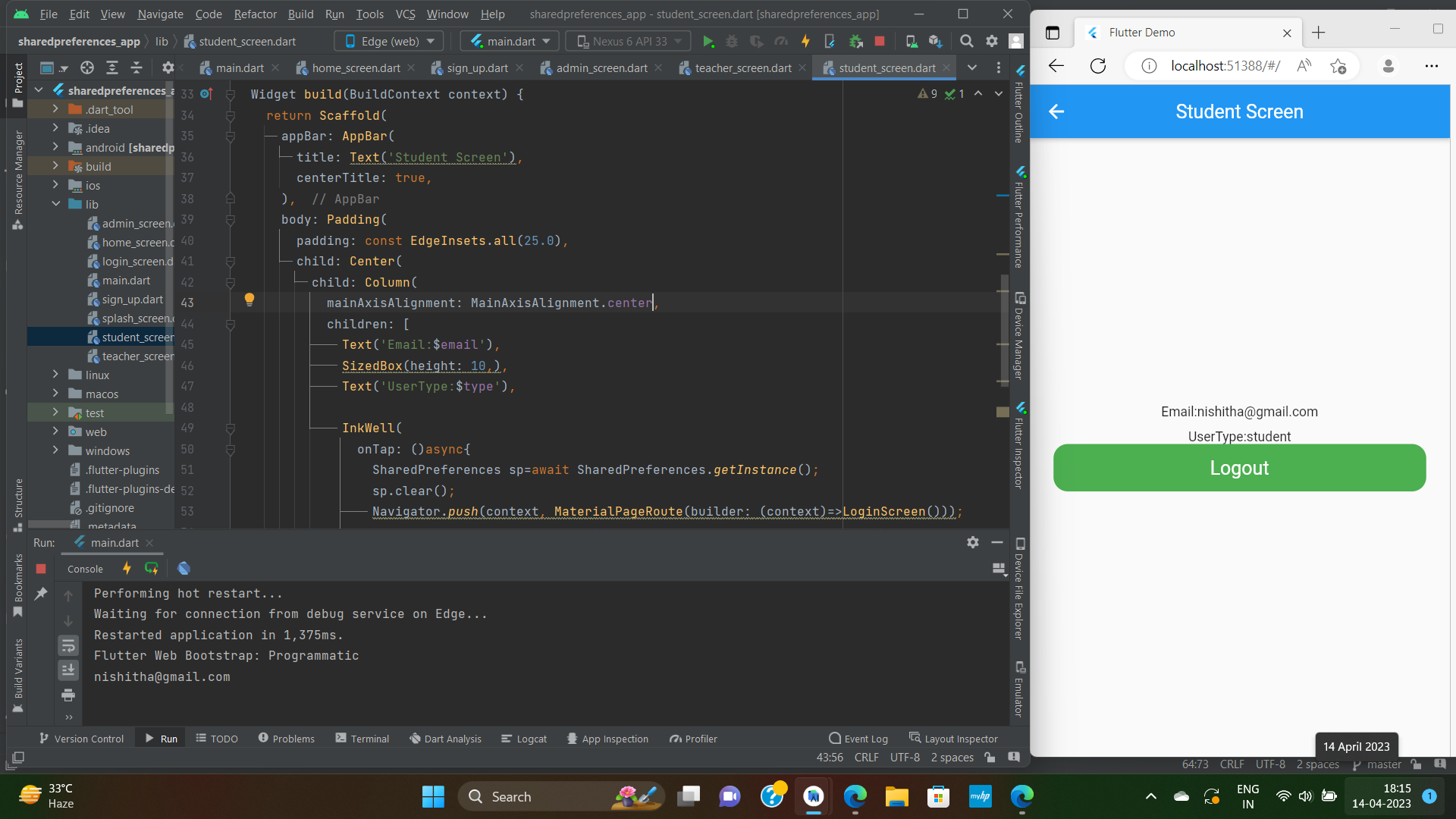Toggle soft-wrap in the Run console
This screenshot has height=819, width=1456.
click(68, 645)
